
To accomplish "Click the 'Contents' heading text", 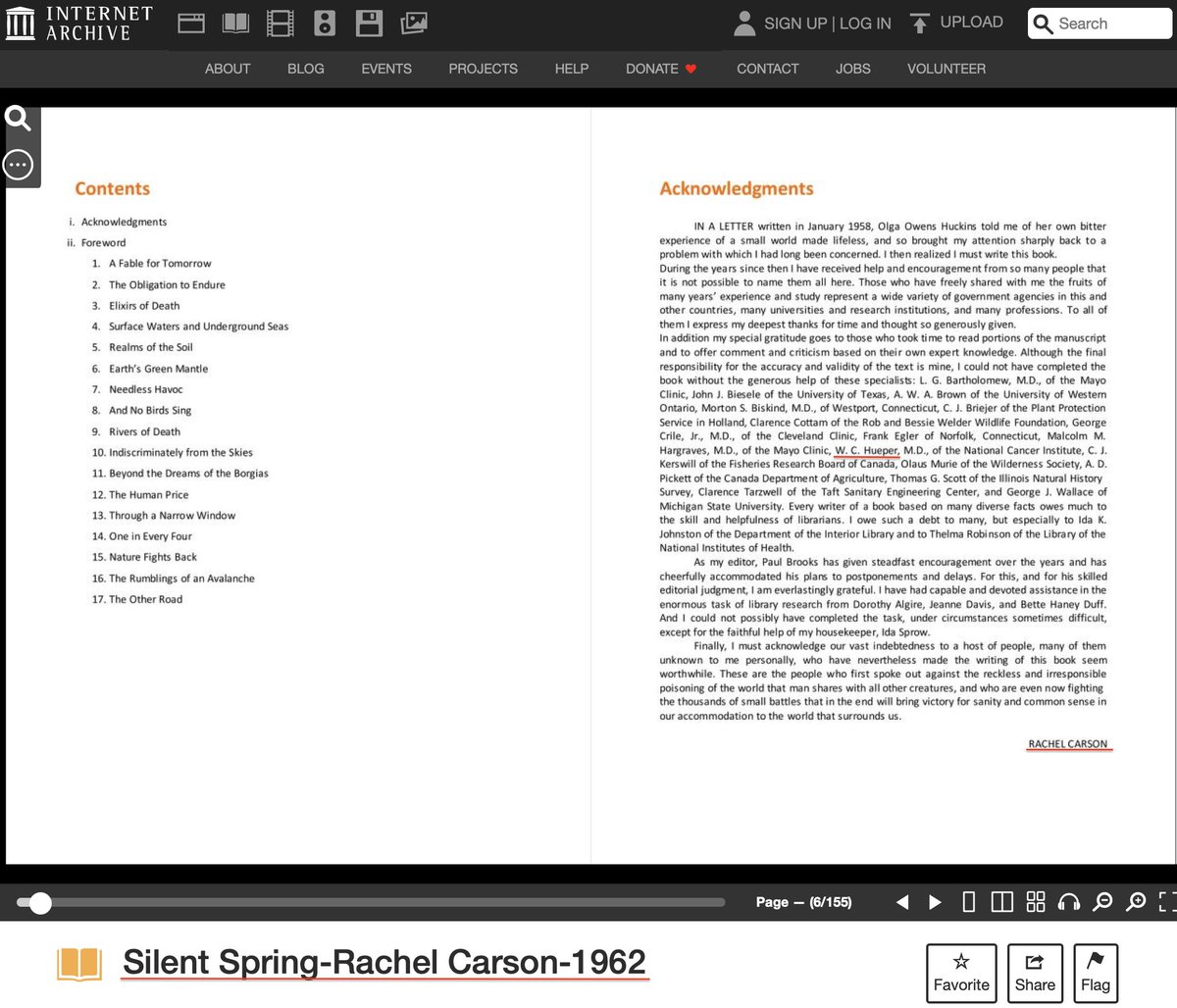I will (x=113, y=189).
